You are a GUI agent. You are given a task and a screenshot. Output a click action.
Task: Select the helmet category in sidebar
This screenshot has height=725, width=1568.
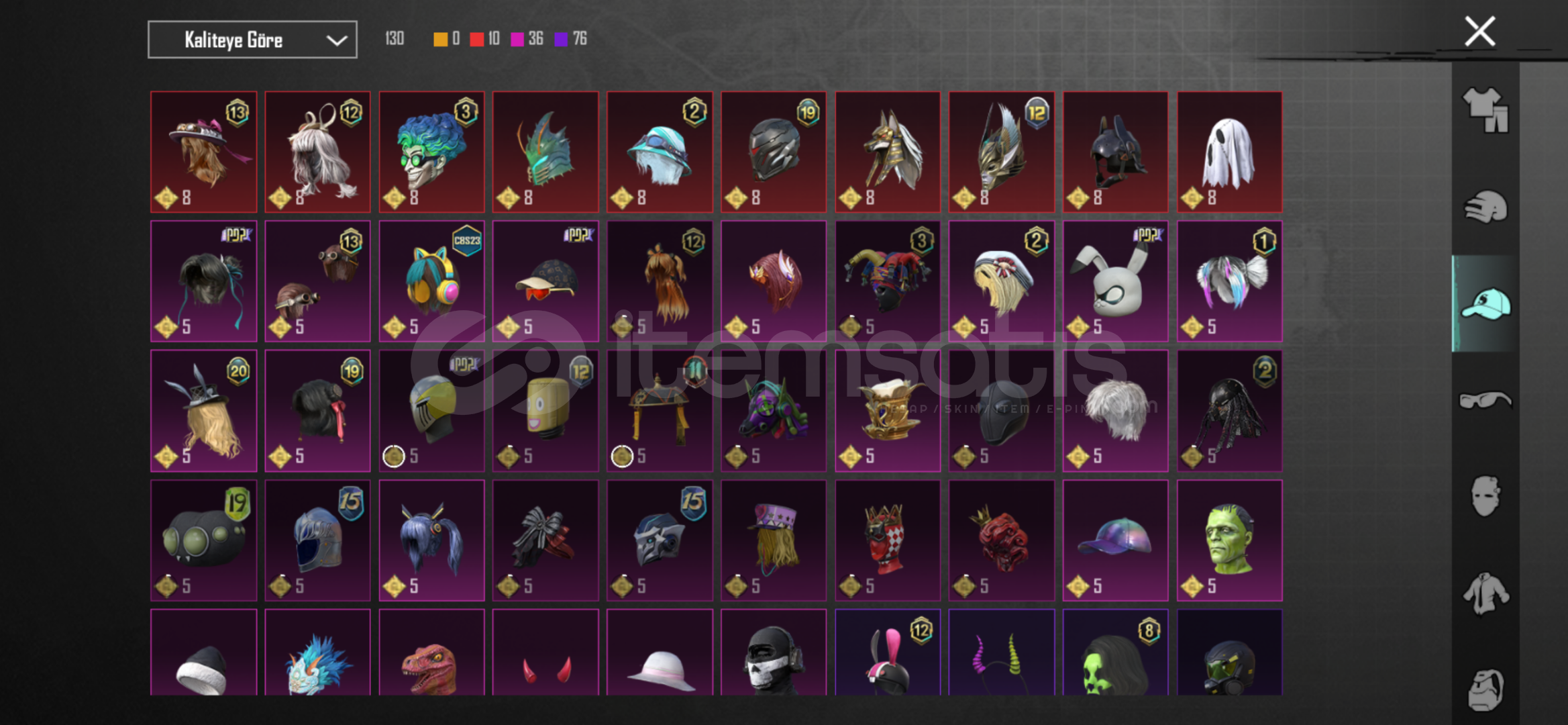1485,207
